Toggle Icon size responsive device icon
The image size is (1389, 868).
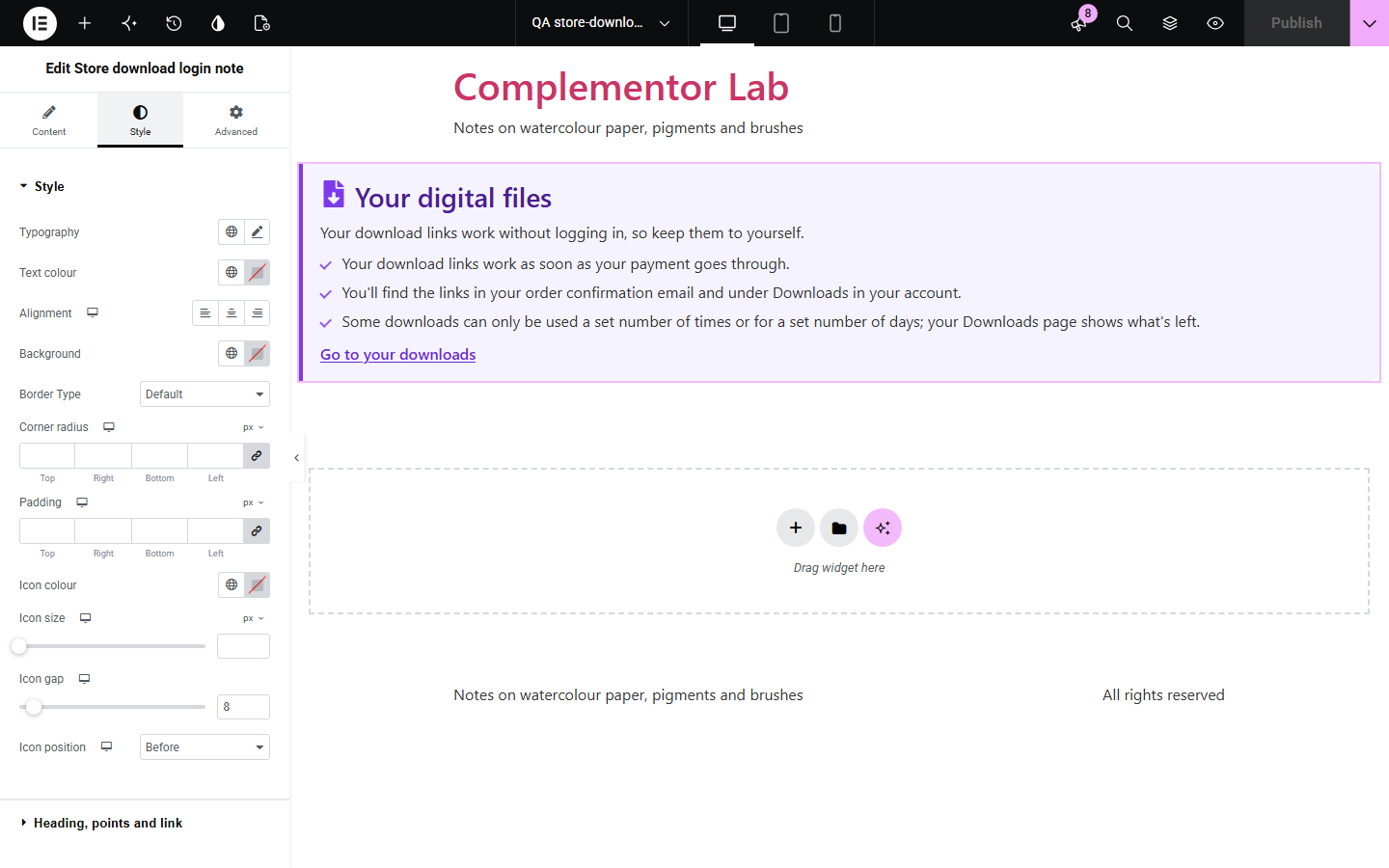[85, 617]
